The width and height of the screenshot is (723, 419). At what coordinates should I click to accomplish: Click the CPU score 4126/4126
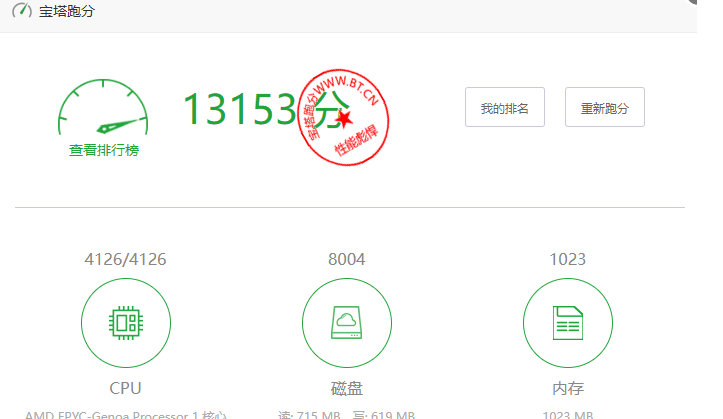coord(125,260)
